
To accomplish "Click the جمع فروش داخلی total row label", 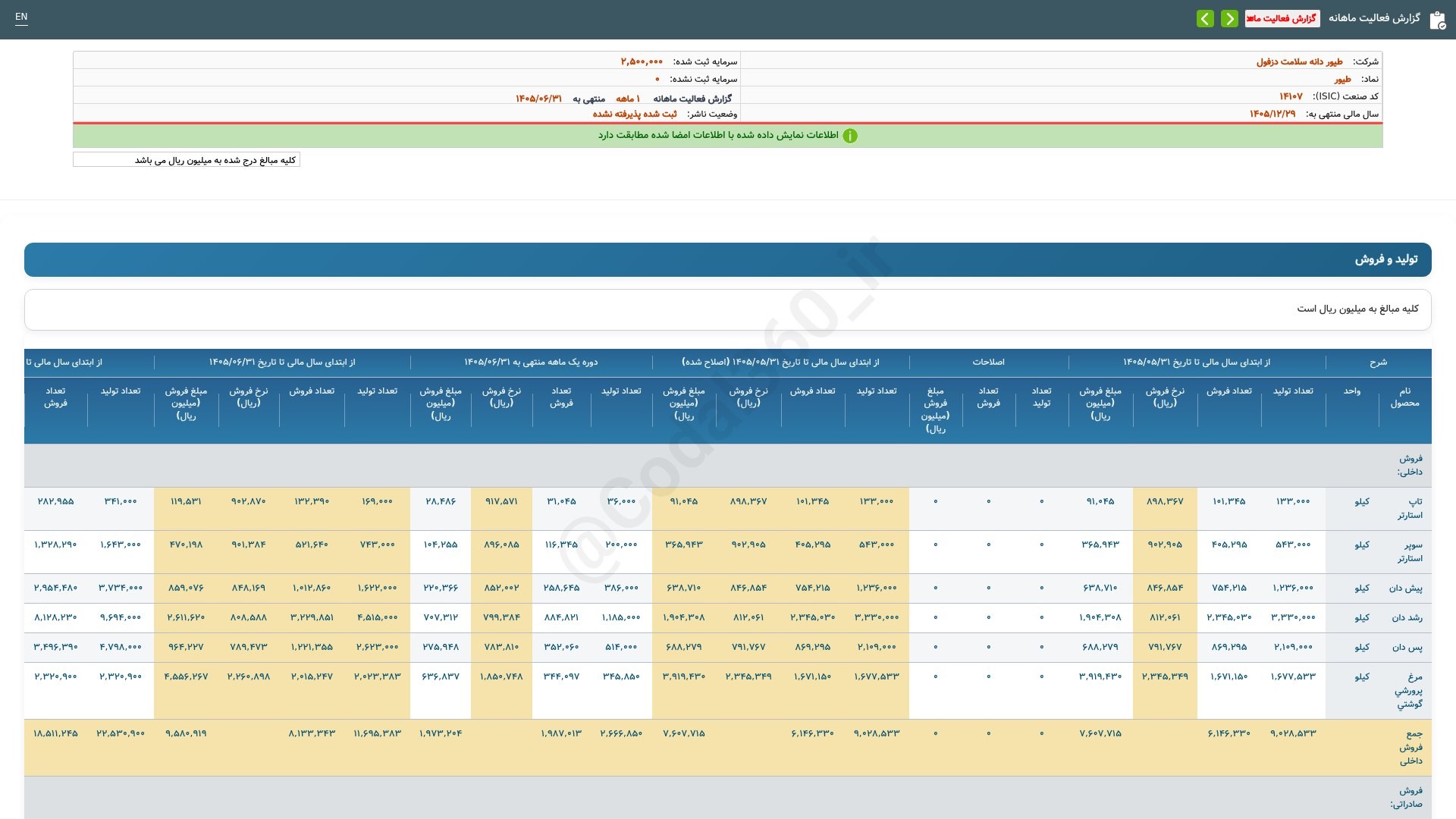I will tap(1410, 748).
